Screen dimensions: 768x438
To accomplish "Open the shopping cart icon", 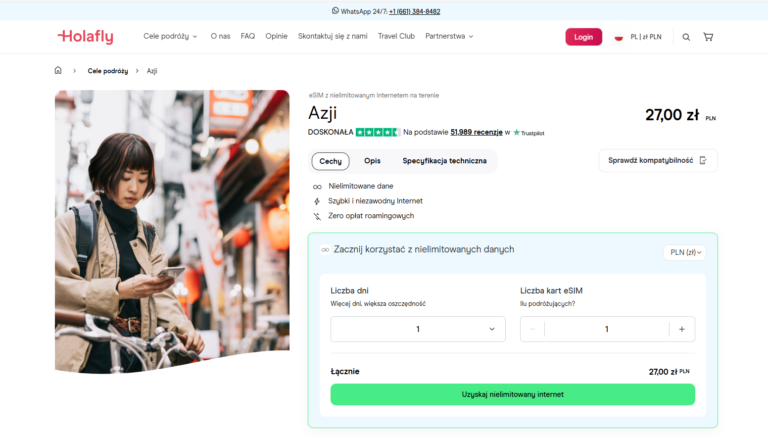I will 708,37.
